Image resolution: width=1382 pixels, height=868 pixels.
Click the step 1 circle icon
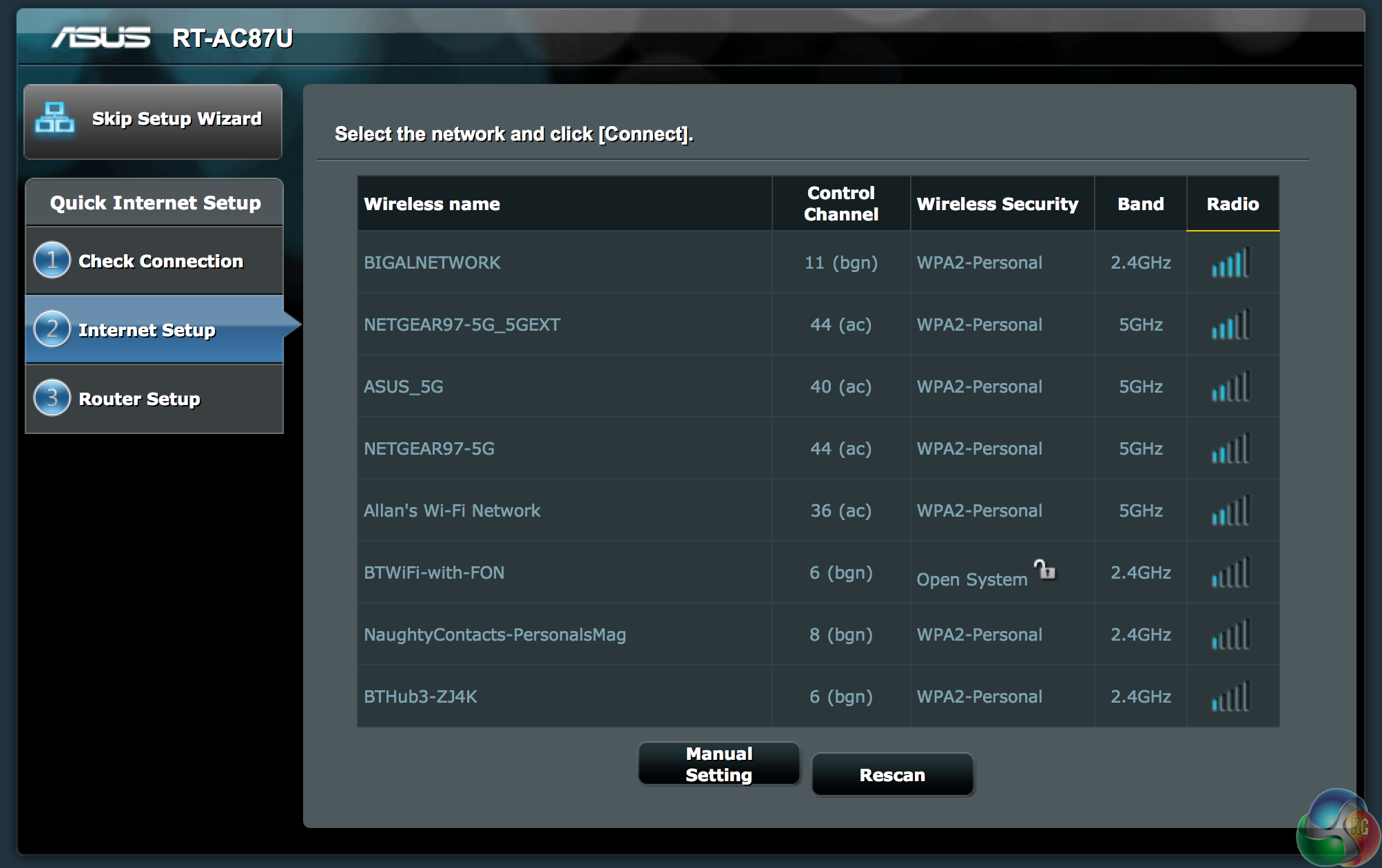52,260
